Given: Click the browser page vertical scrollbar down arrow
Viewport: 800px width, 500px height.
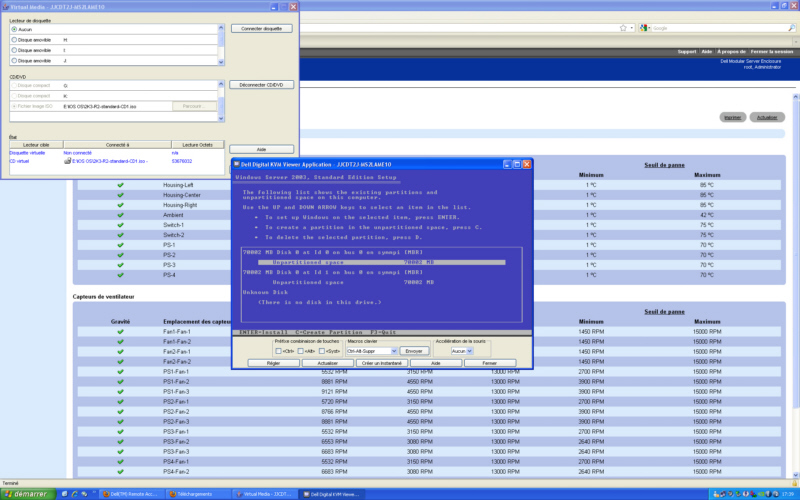Looking at the screenshot, I should (795, 474).
